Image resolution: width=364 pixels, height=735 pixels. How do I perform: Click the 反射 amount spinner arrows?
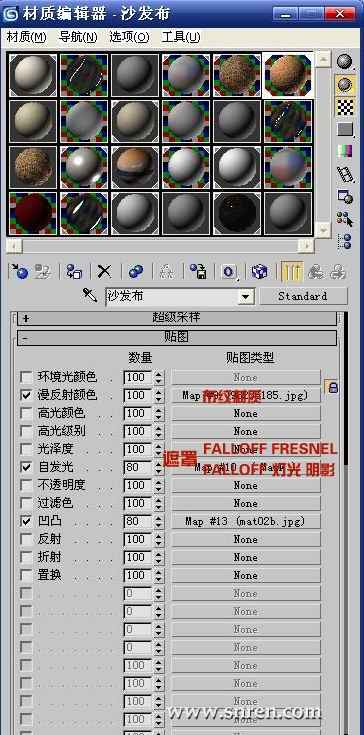[159, 539]
